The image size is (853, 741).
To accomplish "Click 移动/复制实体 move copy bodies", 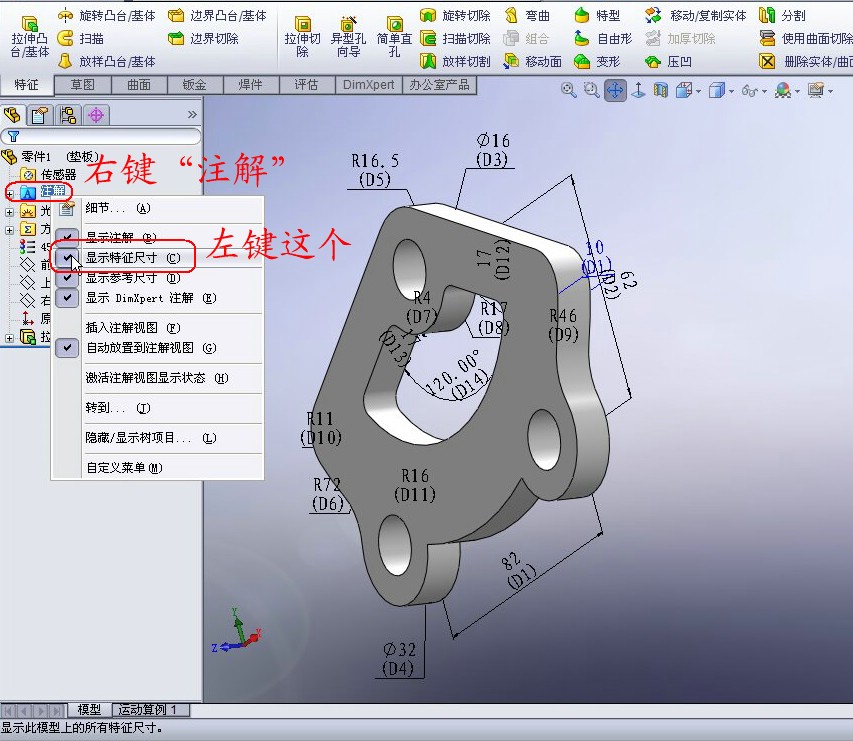I will 696,16.
